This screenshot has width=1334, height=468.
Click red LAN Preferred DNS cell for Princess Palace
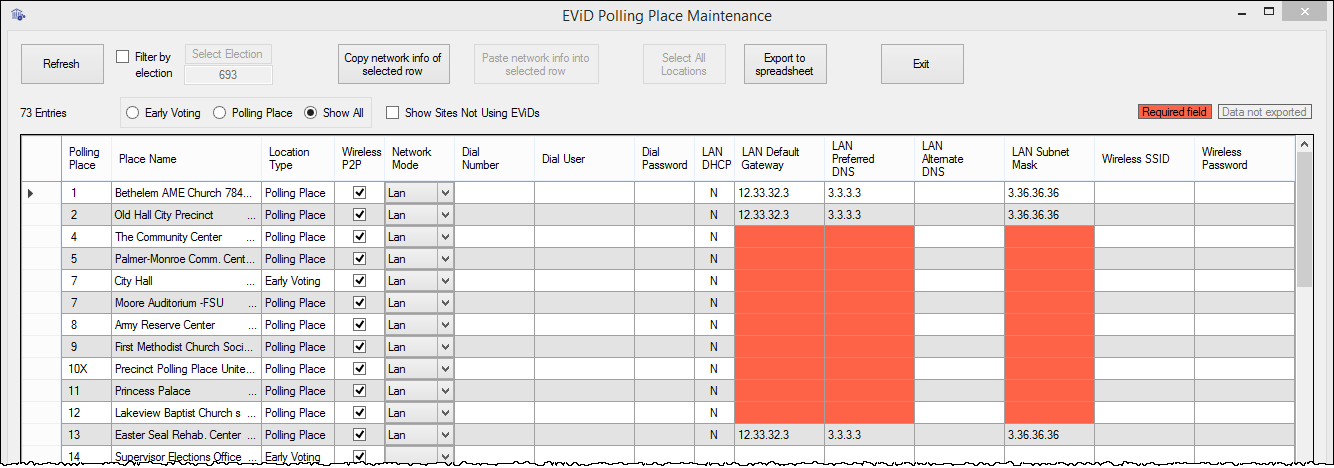click(x=869, y=391)
